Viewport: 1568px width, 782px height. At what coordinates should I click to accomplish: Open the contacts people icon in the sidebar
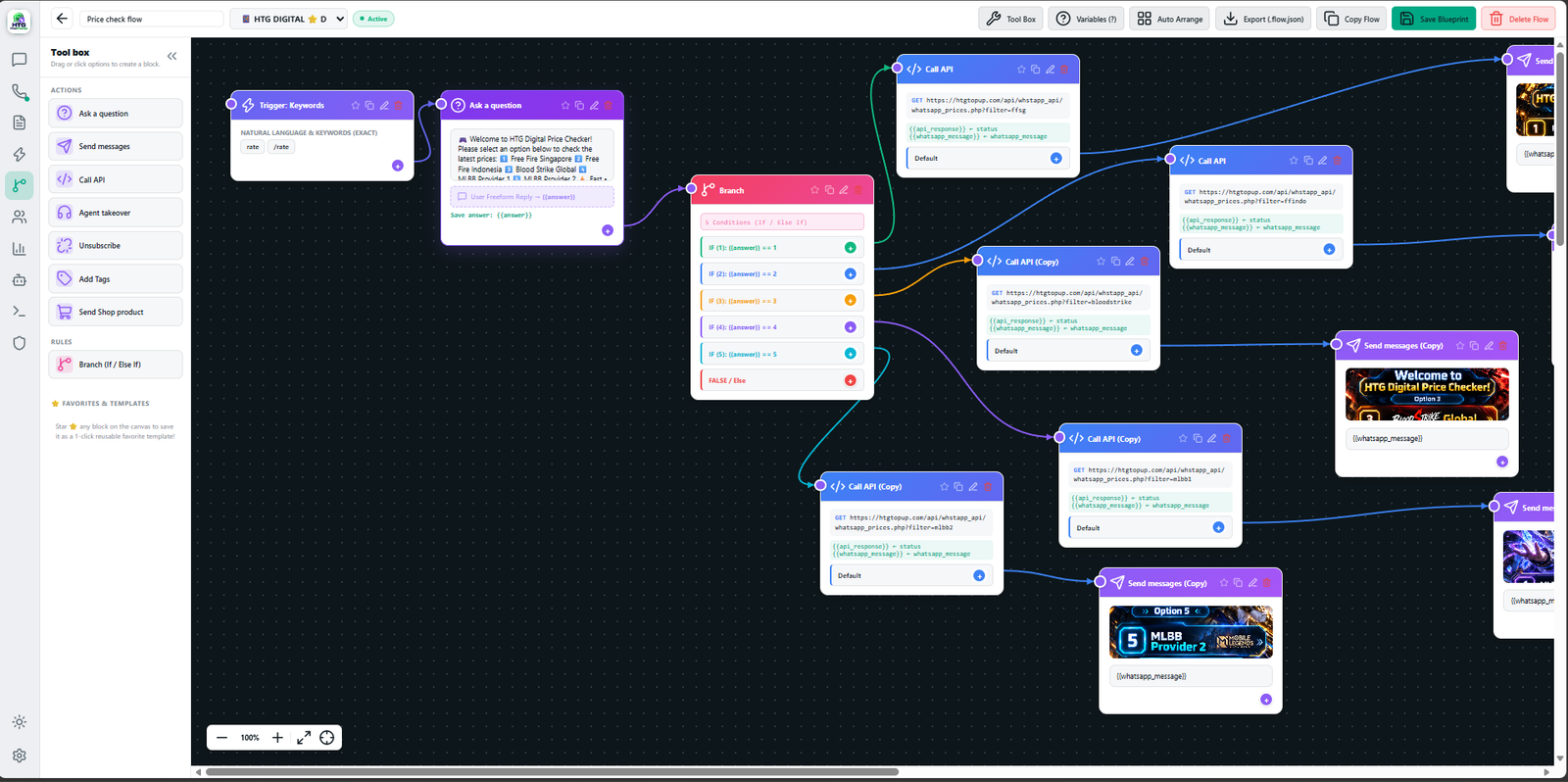tap(19, 217)
